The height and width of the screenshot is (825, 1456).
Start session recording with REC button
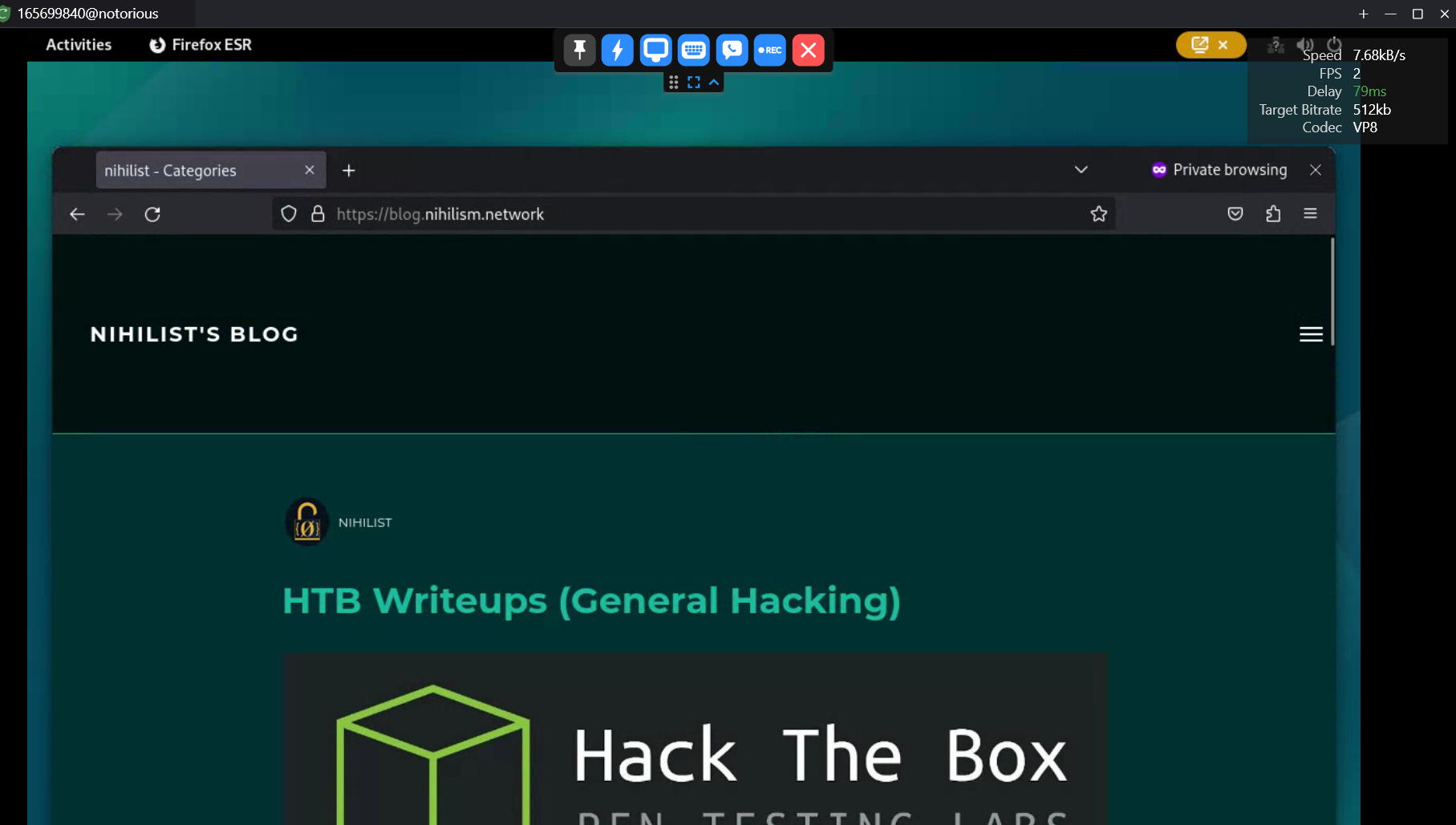[770, 50]
